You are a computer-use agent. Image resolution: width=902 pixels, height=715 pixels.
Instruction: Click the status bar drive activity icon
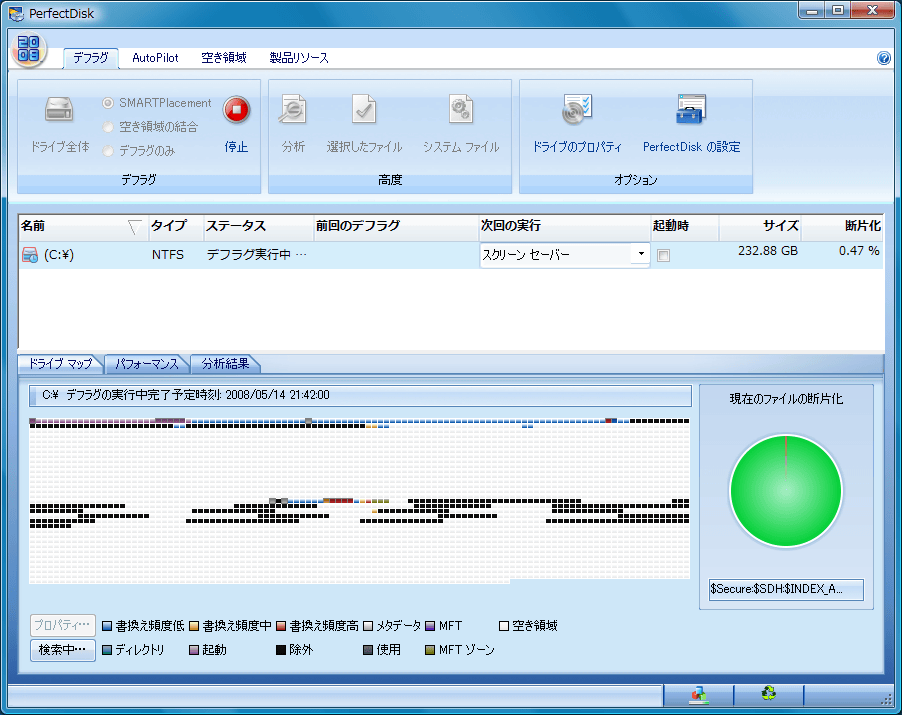click(x=698, y=695)
